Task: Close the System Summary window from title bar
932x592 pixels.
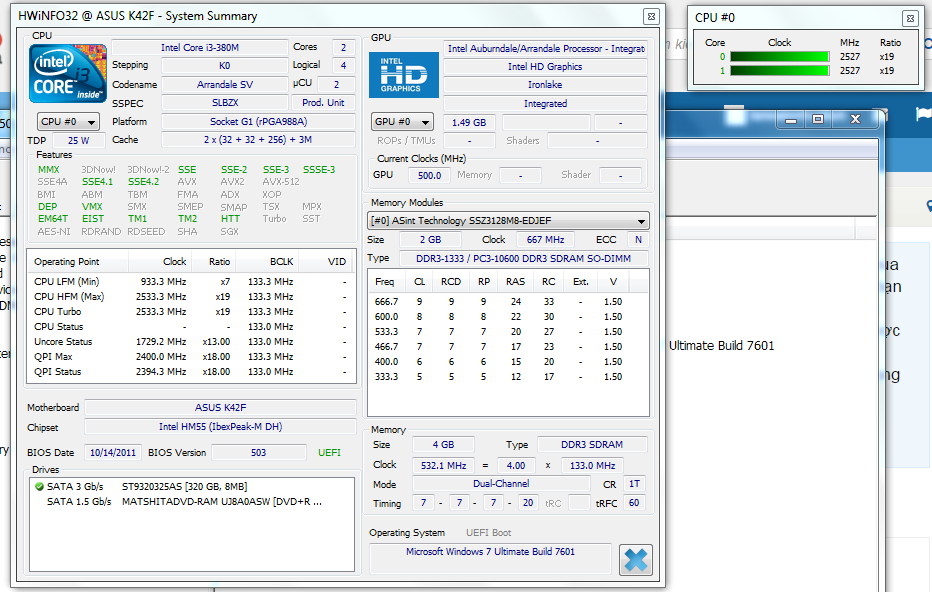Action: pyautogui.click(x=650, y=17)
